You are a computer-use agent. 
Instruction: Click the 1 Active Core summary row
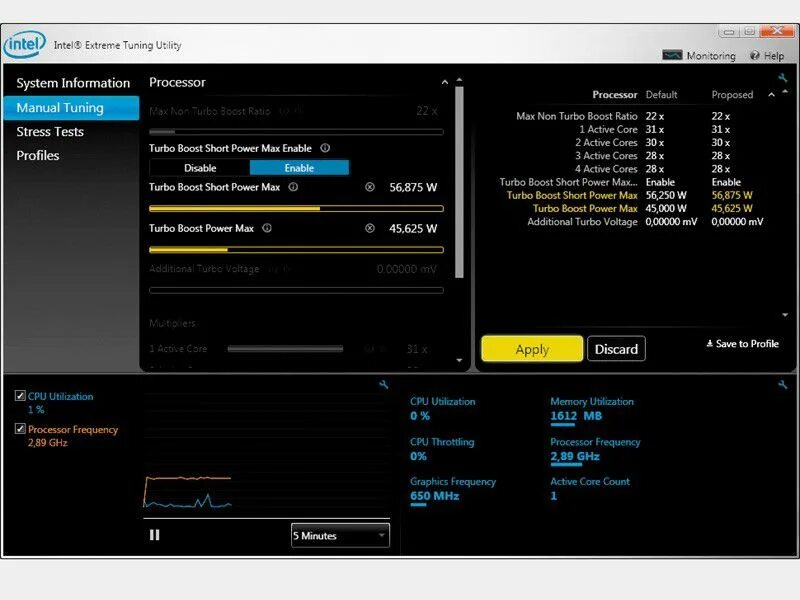point(655,130)
